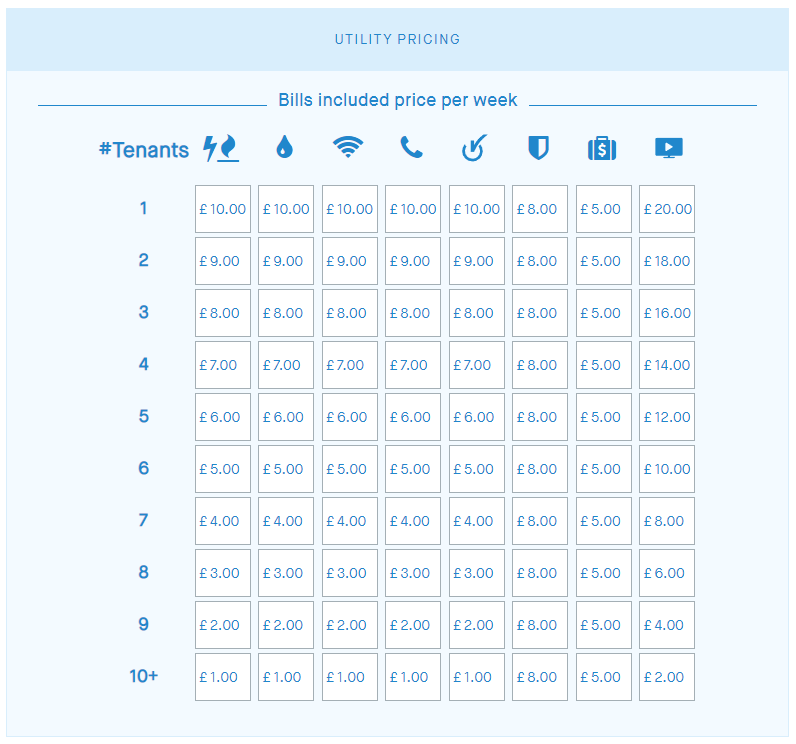796x744 pixels.
Task: Click the TV licence checkmark icon
Action: [474, 149]
